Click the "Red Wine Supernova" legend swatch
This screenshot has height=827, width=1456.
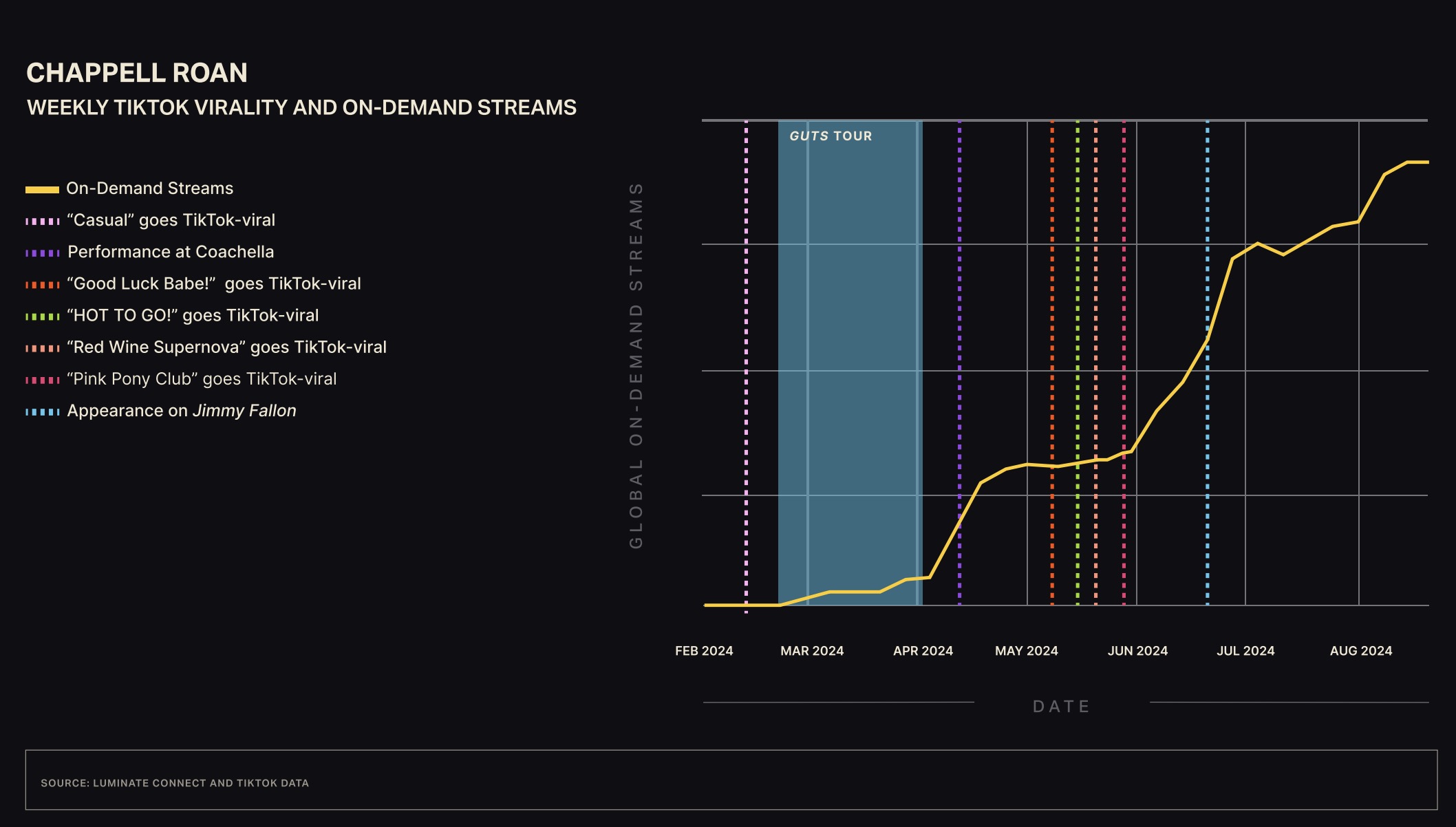tap(42, 348)
